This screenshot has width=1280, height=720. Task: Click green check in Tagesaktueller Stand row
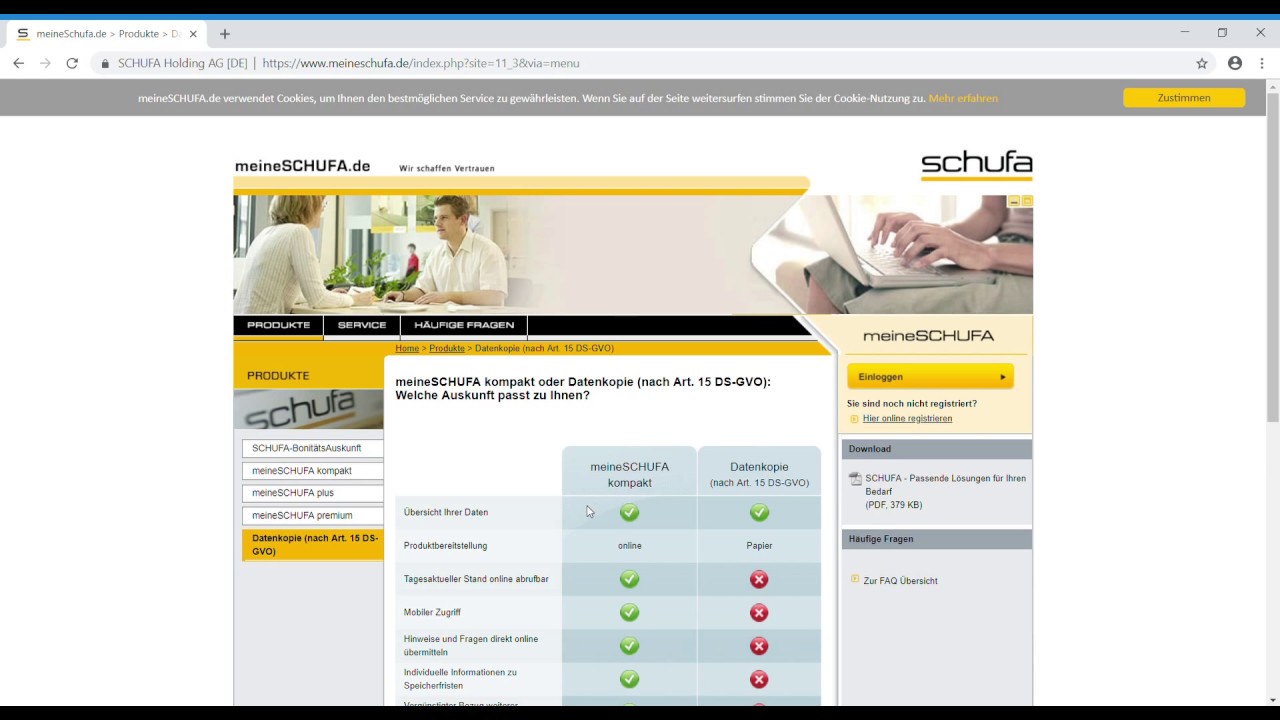tap(629, 579)
